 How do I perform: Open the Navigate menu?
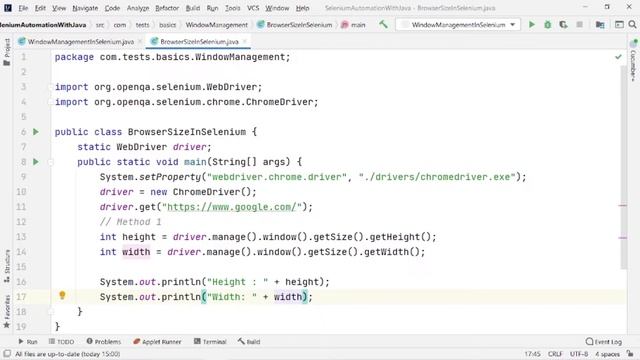[85, 8]
